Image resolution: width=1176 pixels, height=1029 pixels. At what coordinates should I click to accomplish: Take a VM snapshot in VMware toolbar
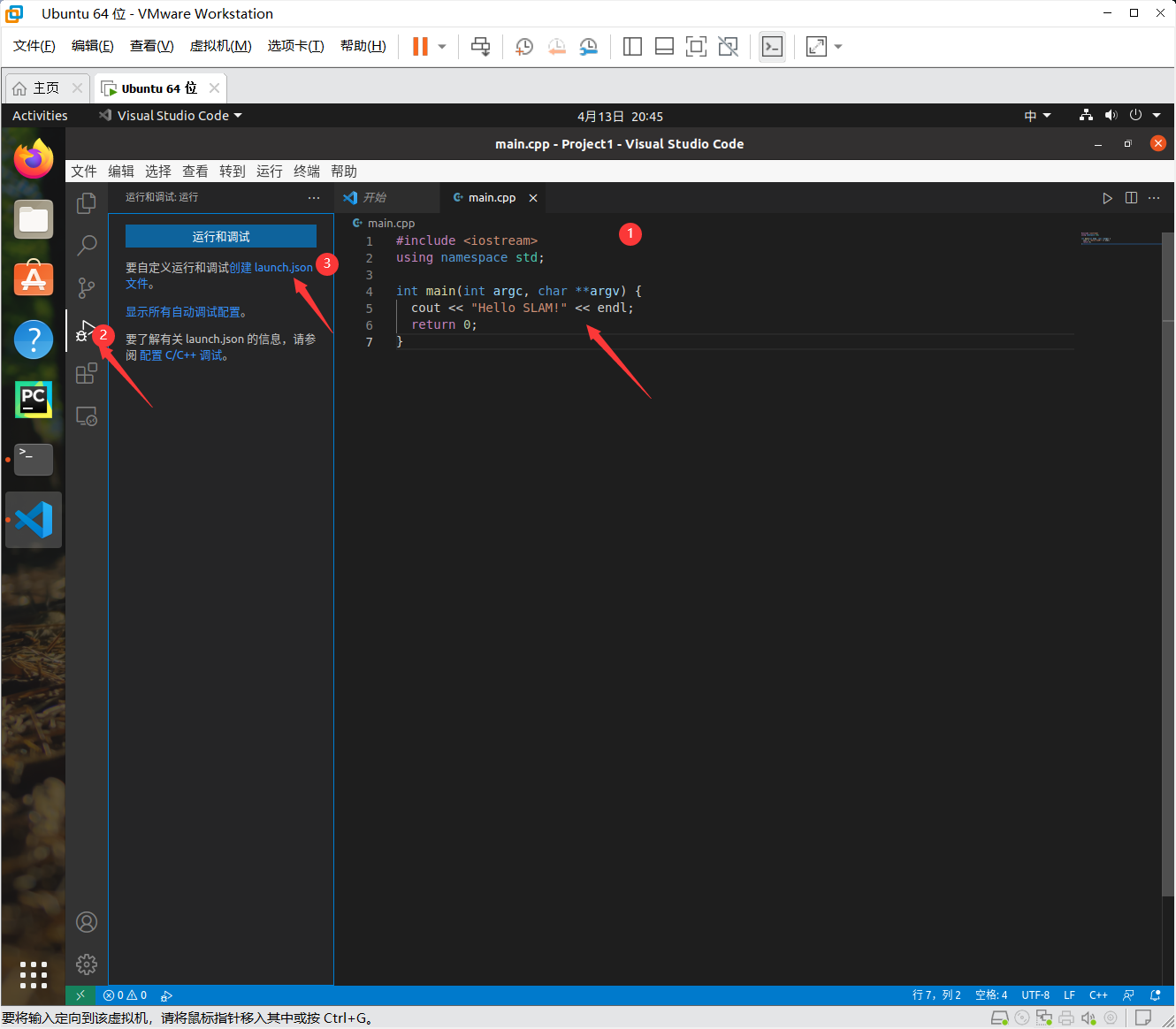(524, 47)
